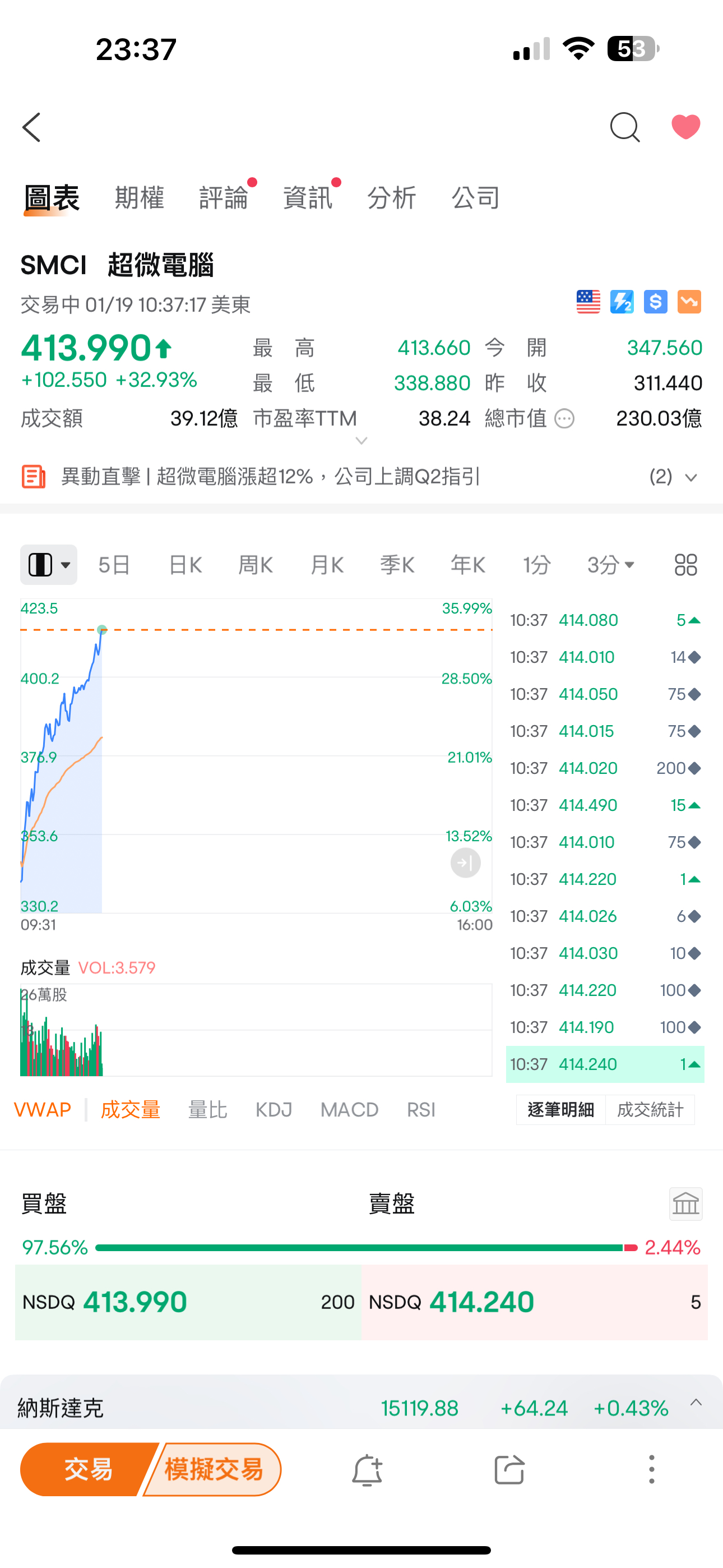Screen dimensions: 723x1568
Task: Share this stock page
Action: click(509, 1470)
